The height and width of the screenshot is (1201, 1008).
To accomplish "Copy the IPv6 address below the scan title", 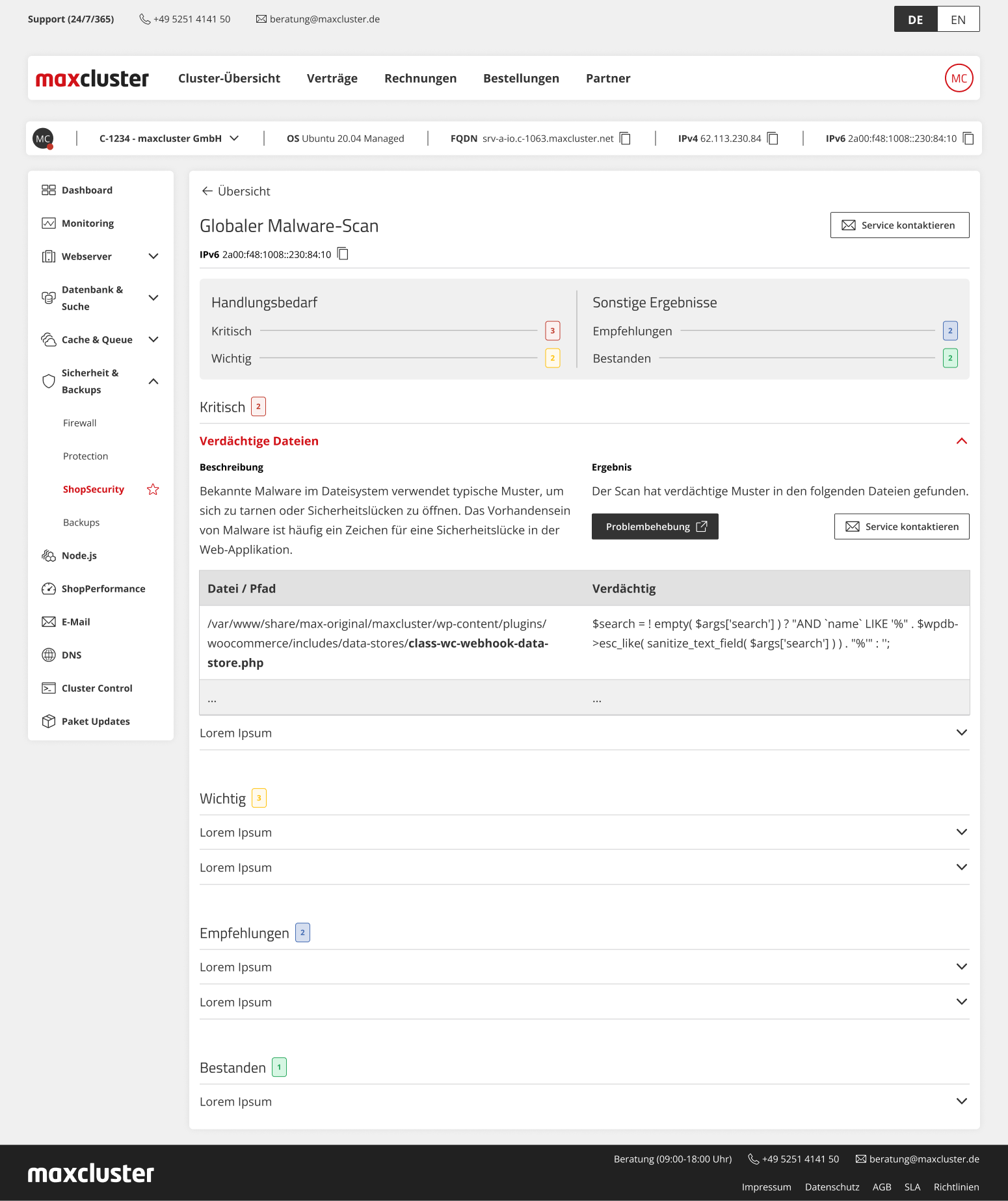I will [x=343, y=254].
